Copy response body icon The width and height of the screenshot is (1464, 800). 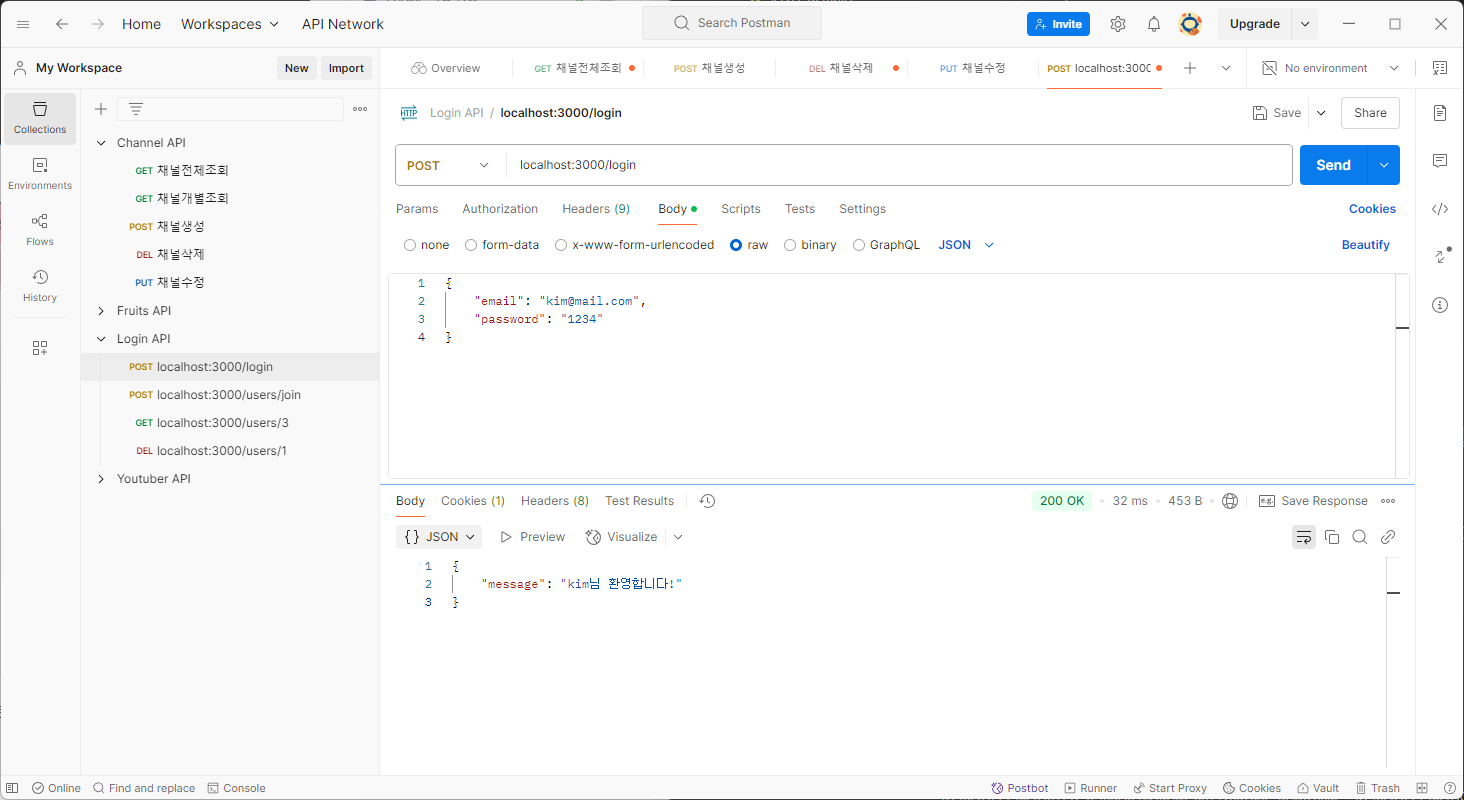[x=1332, y=537]
